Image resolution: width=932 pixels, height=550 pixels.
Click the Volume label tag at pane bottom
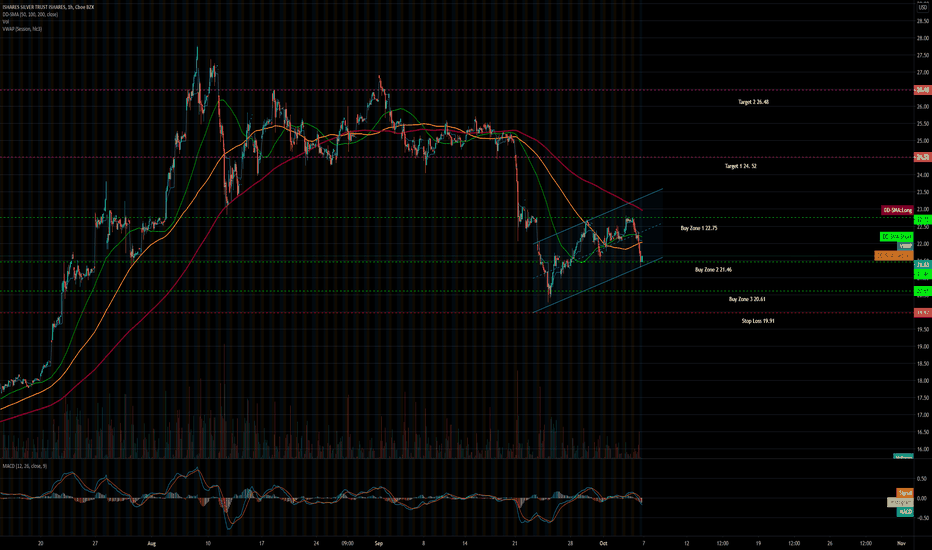pyautogui.click(x=903, y=457)
